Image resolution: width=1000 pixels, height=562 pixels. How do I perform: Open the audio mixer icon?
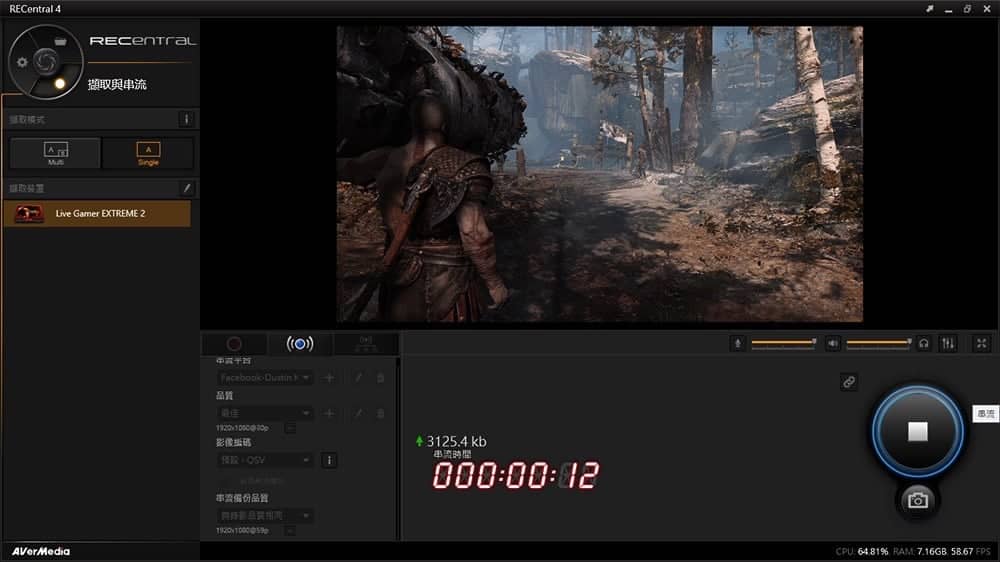click(x=948, y=344)
